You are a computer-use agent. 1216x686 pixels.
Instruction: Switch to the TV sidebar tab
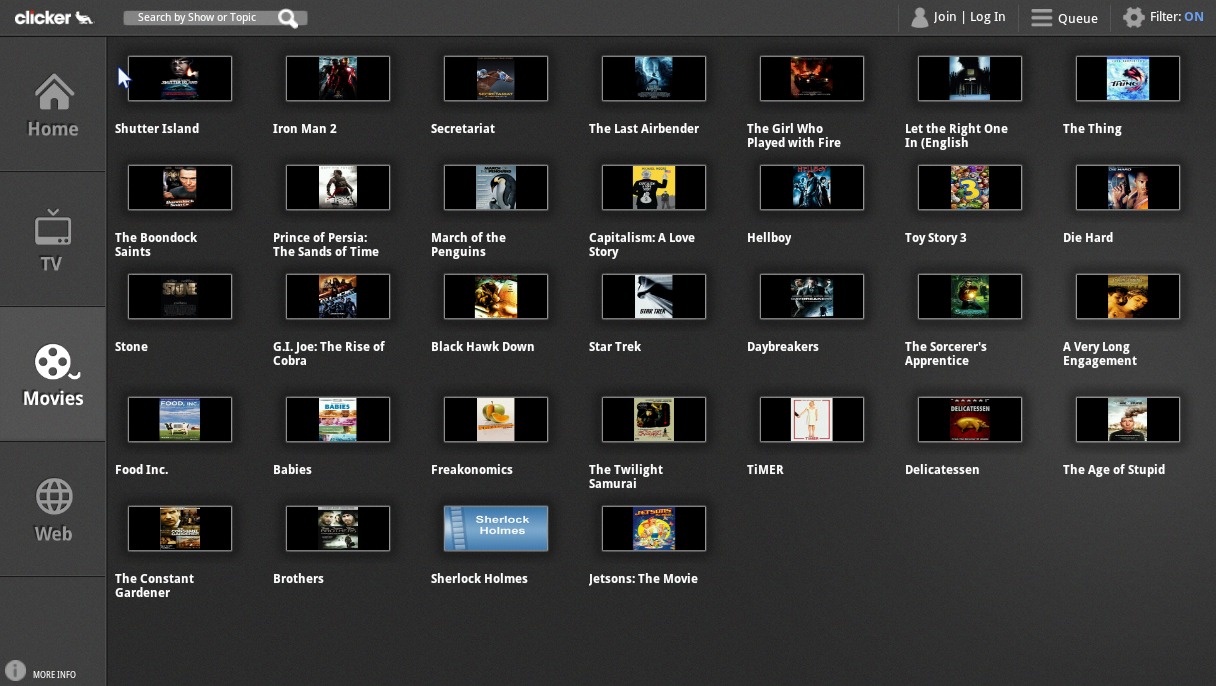click(x=53, y=239)
